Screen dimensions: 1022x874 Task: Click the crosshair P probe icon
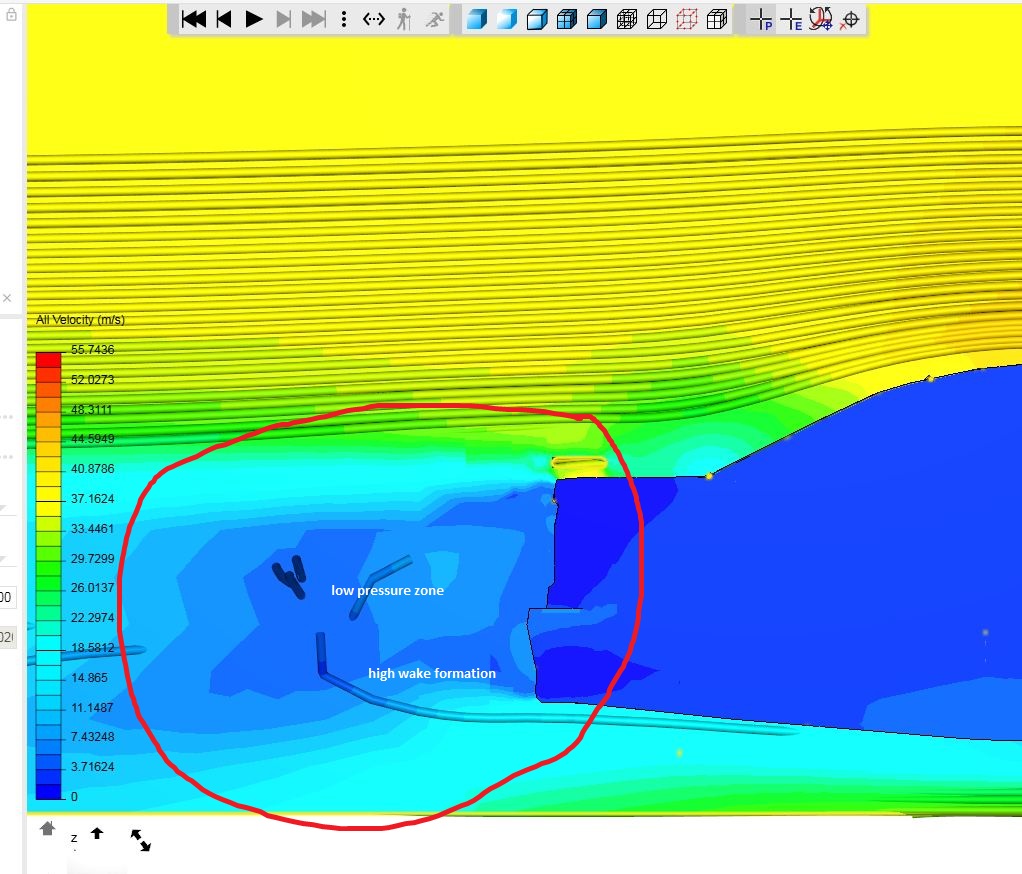761,20
